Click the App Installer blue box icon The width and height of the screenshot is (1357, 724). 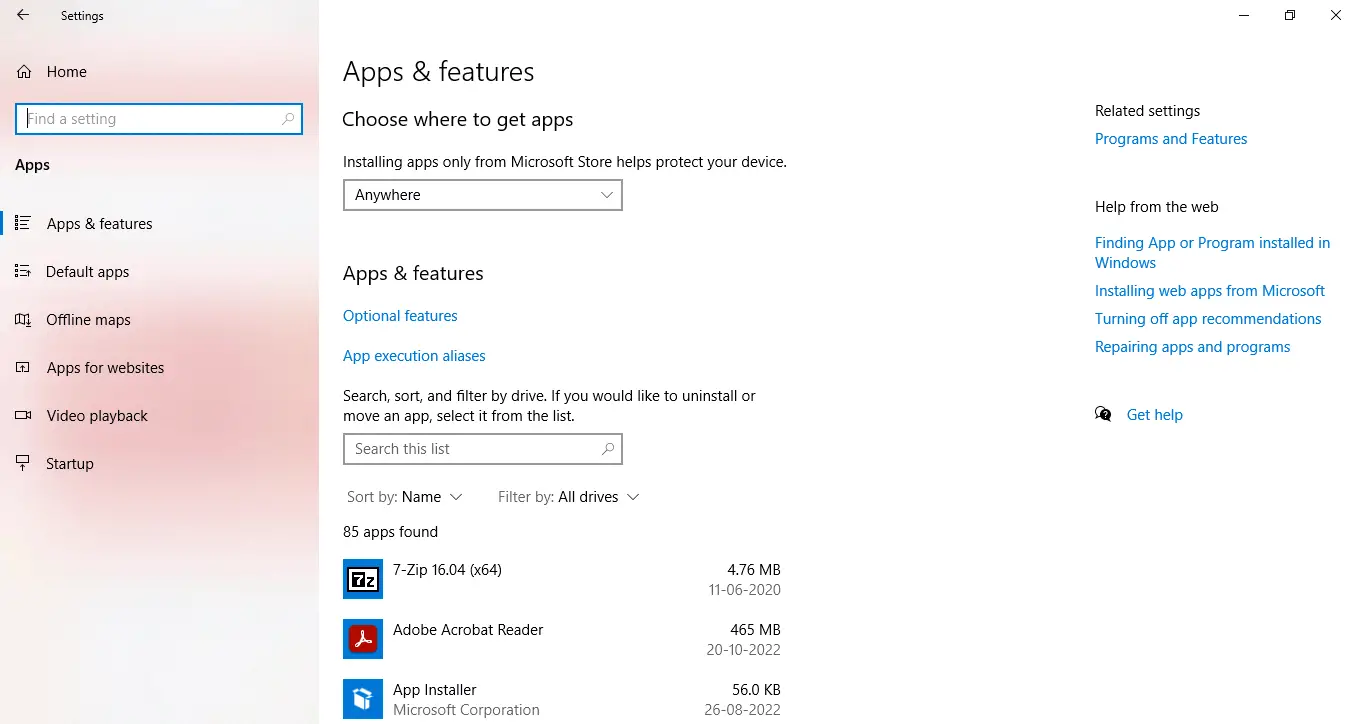click(x=362, y=699)
